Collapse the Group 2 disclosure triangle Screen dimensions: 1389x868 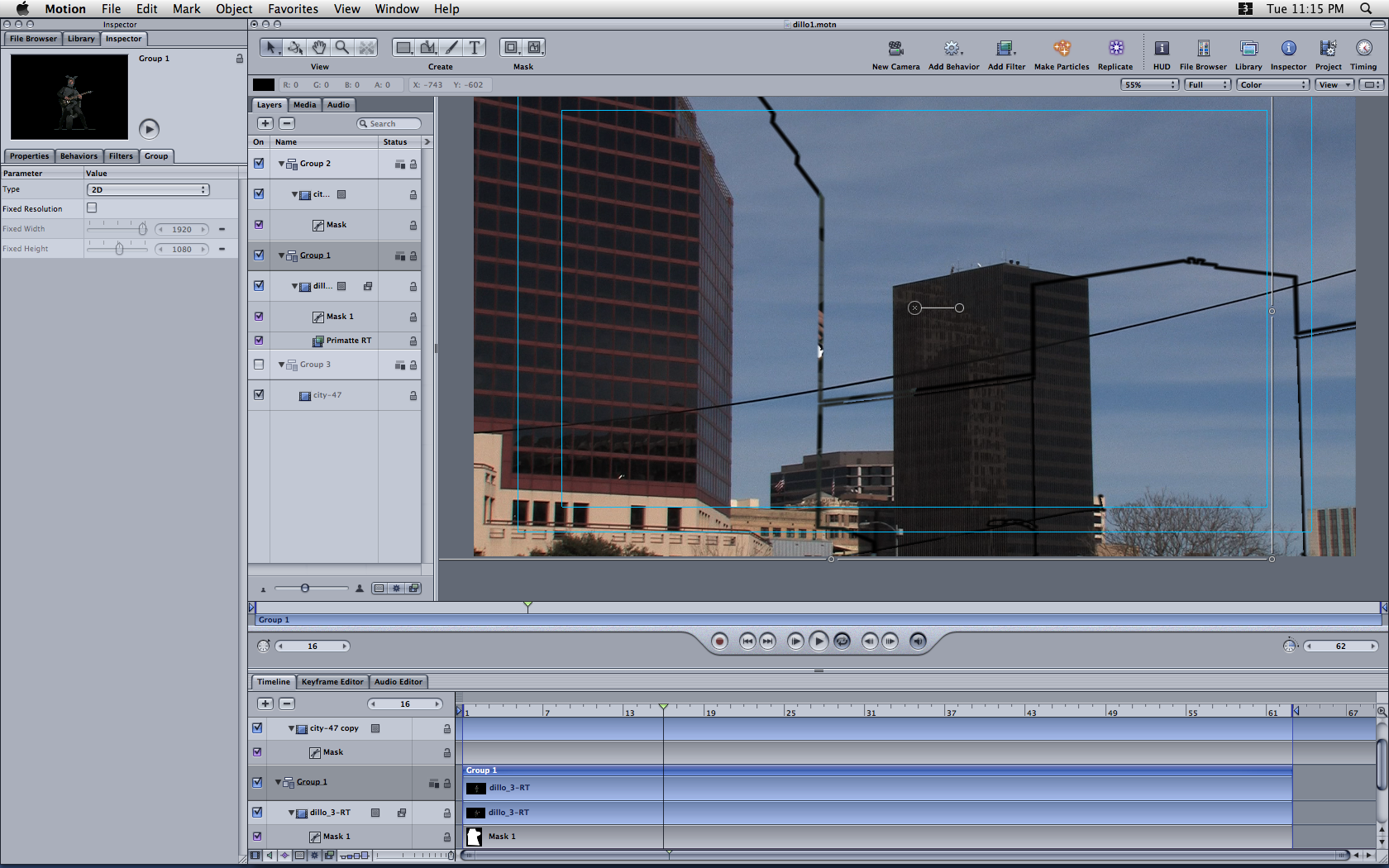(281, 164)
